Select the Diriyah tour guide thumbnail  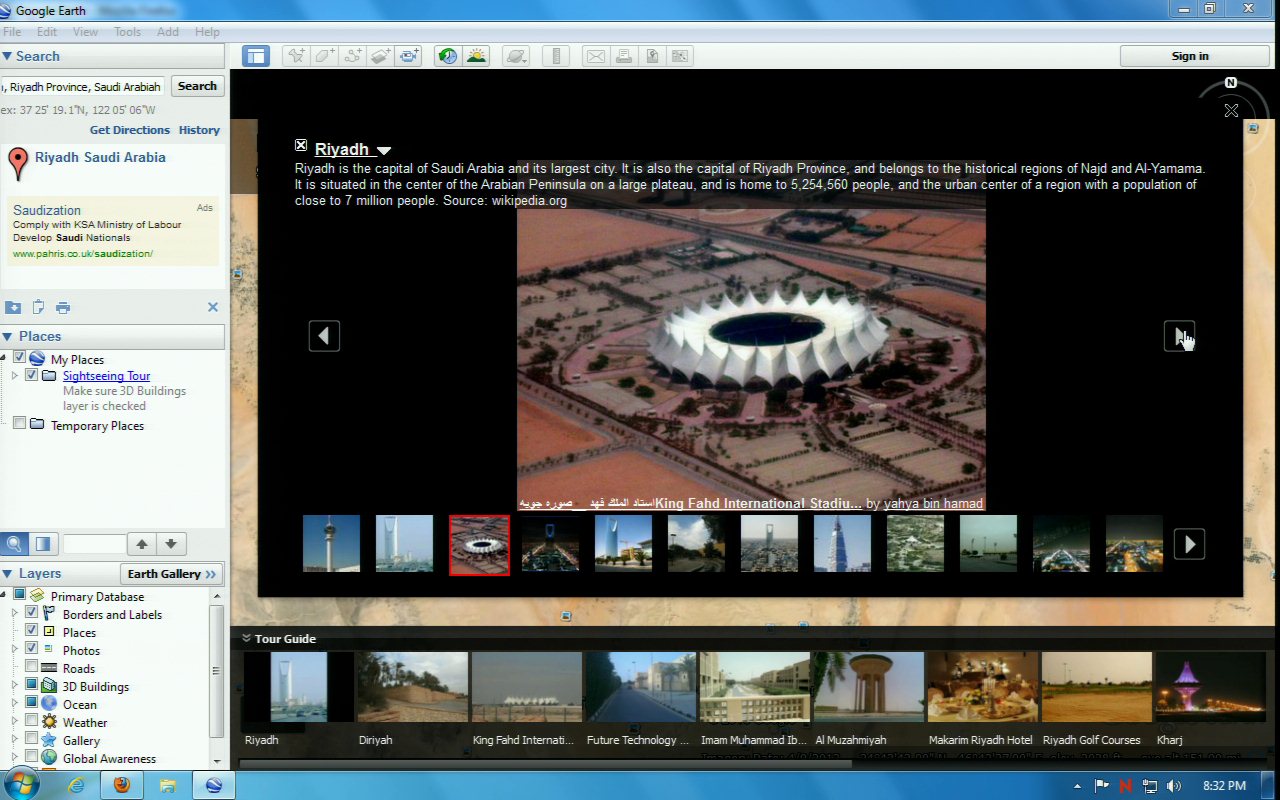[412, 688]
